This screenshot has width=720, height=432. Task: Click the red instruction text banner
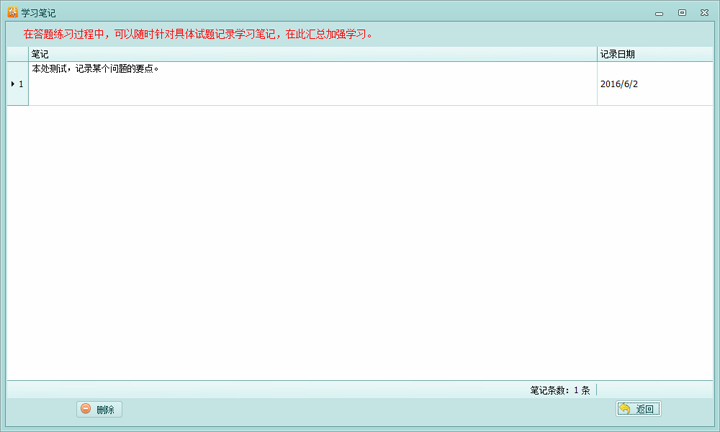tap(198, 33)
